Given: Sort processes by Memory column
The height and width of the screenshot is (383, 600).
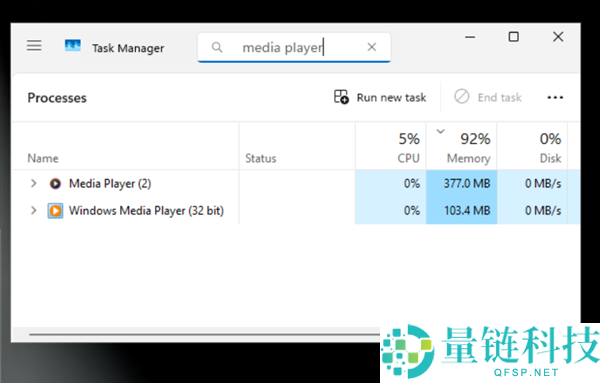Looking at the screenshot, I should [461, 146].
